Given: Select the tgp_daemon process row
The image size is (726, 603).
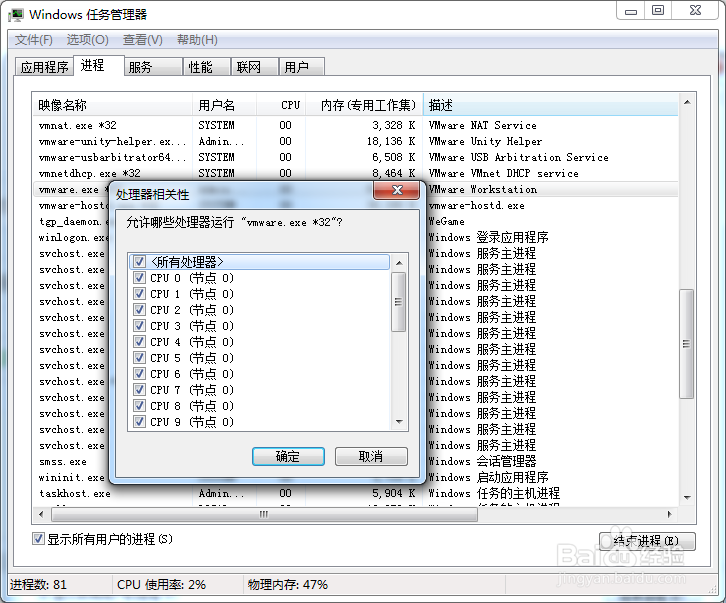Looking at the screenshot, I should point(74,222).
